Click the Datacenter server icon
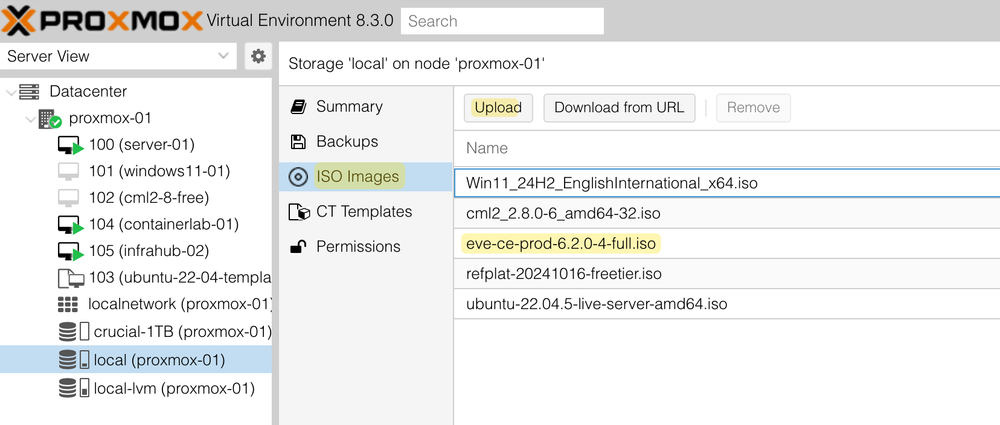The height and width of the screenshot is (425, 1000). 31,92
